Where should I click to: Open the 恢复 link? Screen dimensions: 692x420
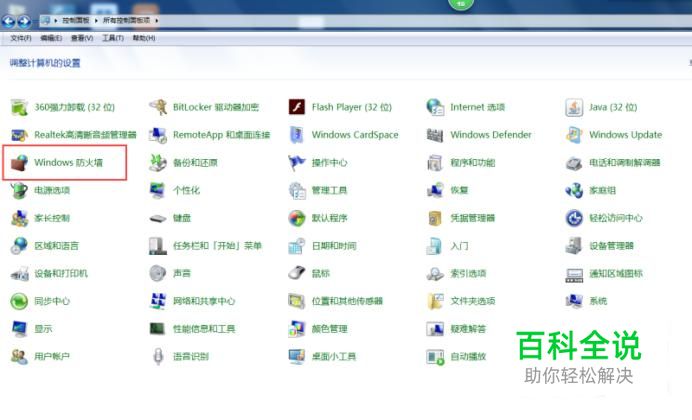tap(459, 191)
